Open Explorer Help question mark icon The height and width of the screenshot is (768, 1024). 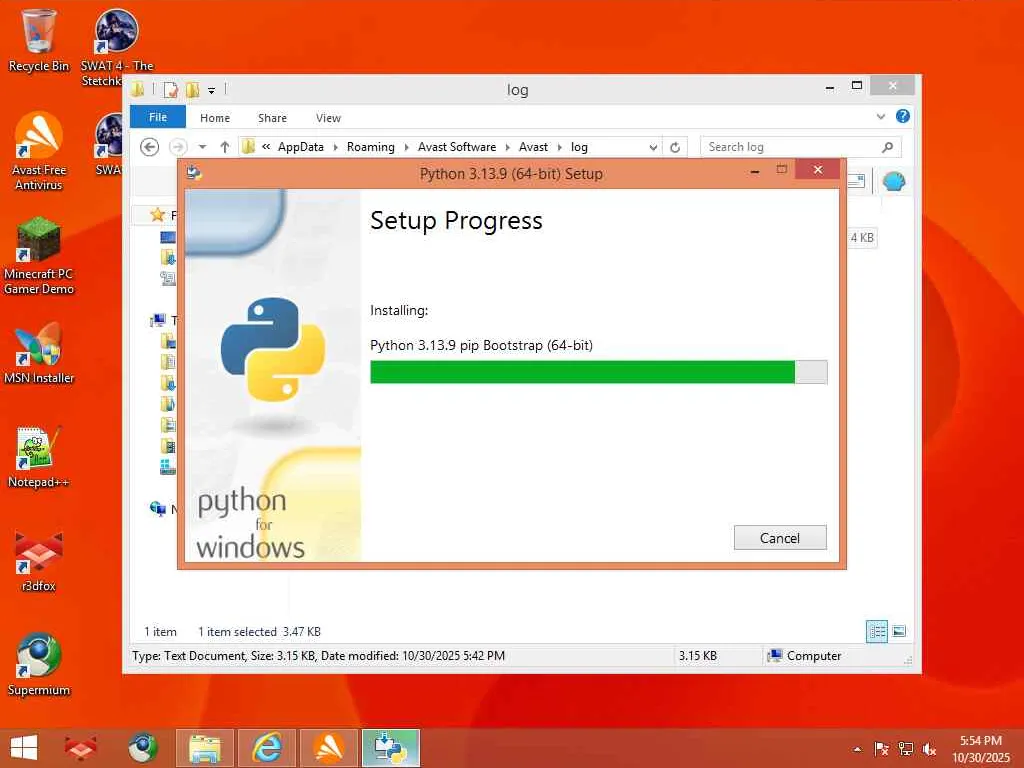pyautogui.click(x=903, y=116)
